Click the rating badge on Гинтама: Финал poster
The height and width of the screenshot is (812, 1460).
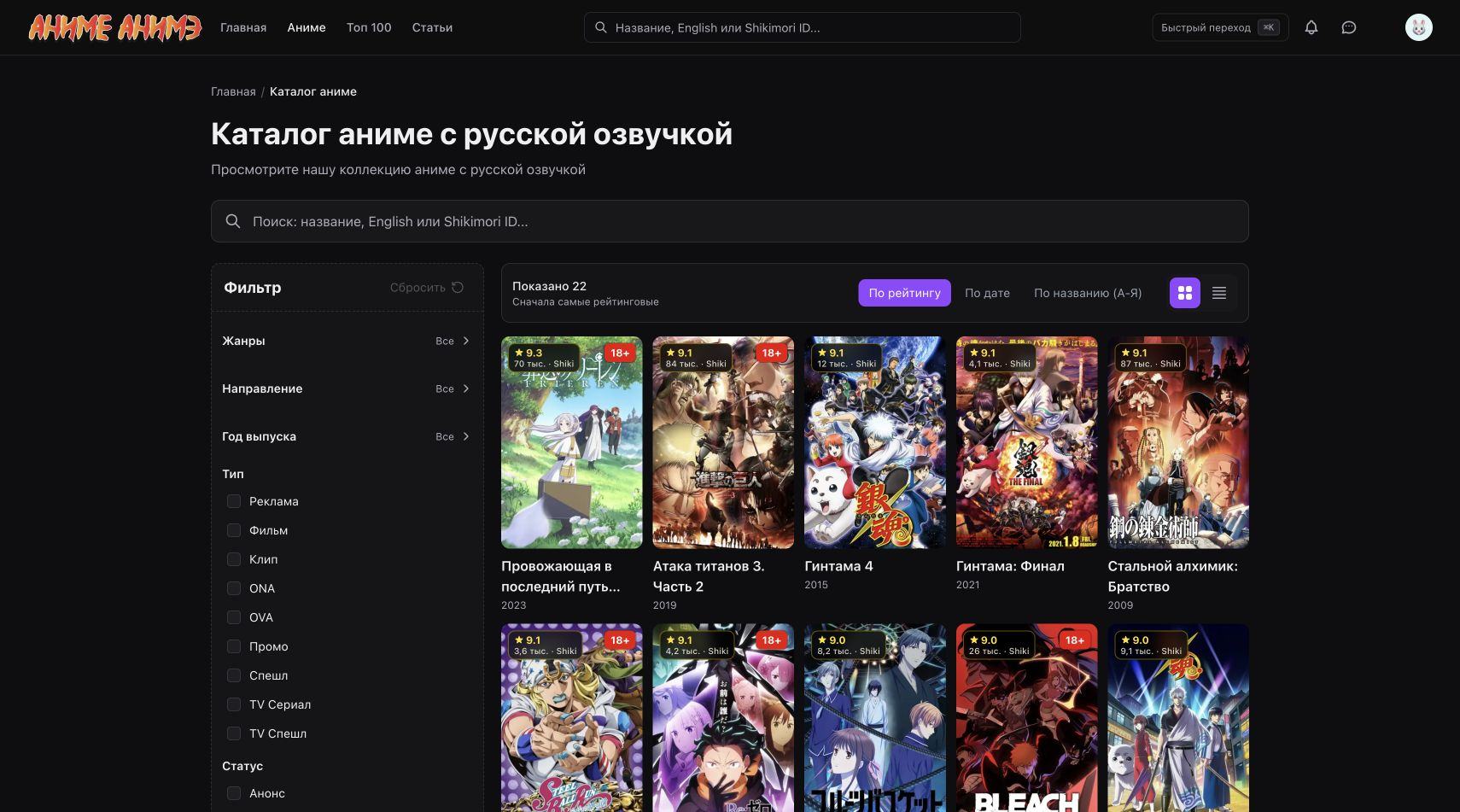click(1000, 358)
